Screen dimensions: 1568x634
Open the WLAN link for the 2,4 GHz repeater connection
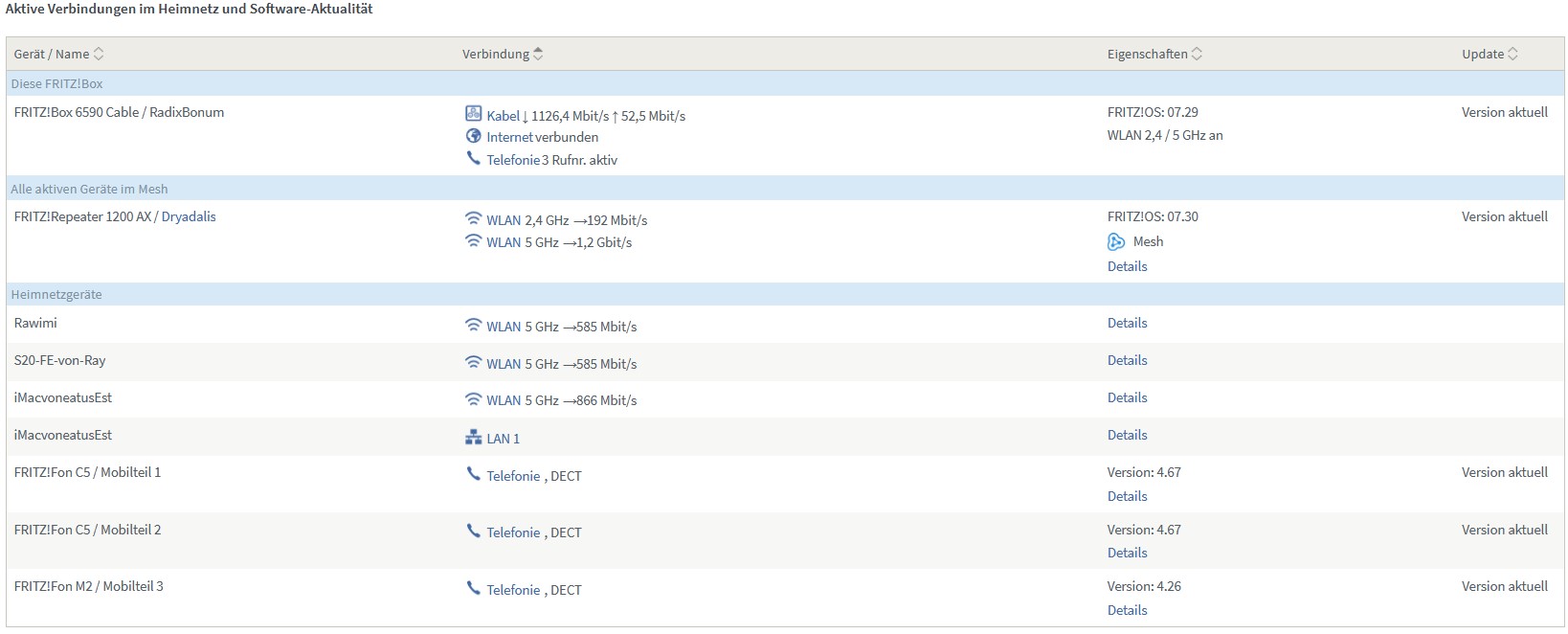(503, 220)
